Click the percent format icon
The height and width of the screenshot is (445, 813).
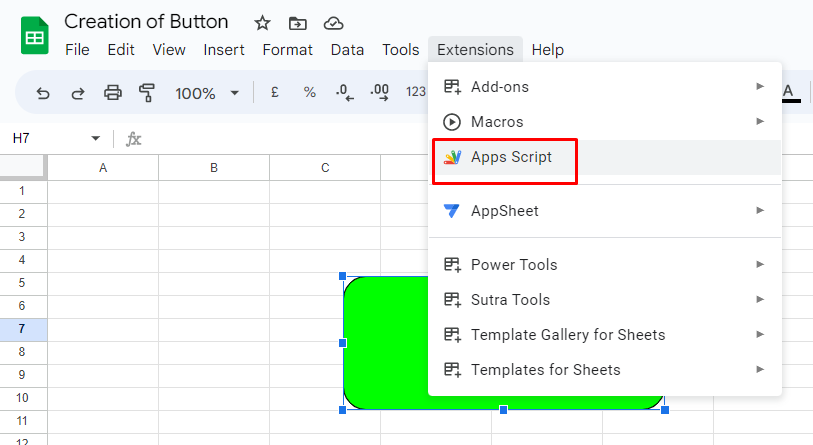click(310, 93)
